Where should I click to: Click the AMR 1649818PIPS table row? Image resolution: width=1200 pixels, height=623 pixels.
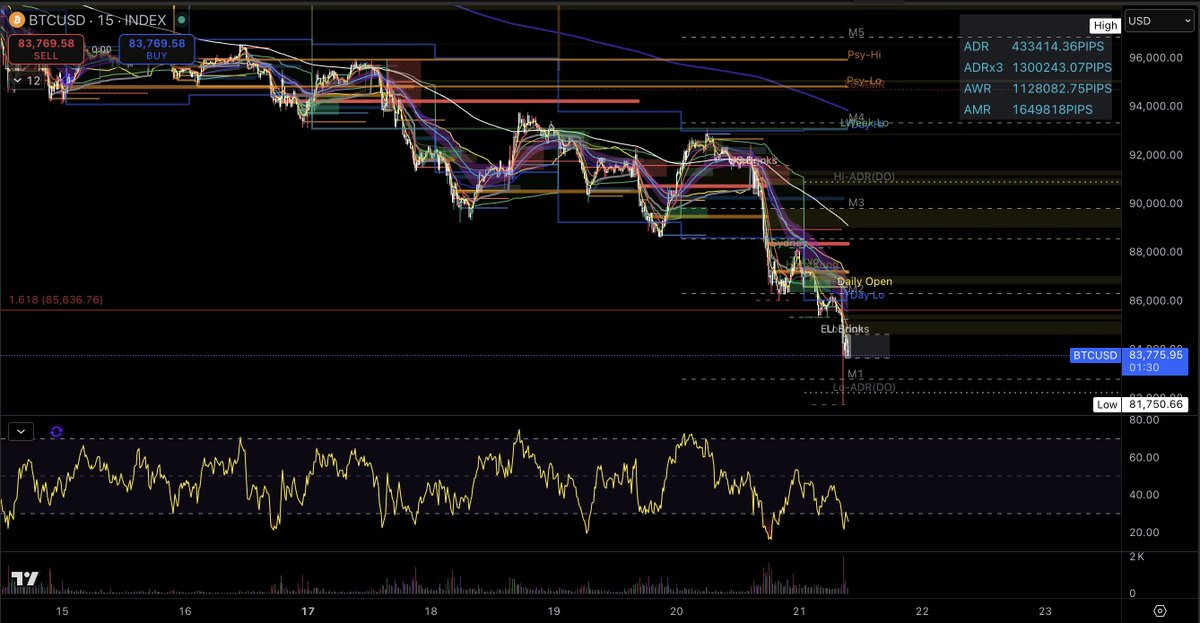1036,109
